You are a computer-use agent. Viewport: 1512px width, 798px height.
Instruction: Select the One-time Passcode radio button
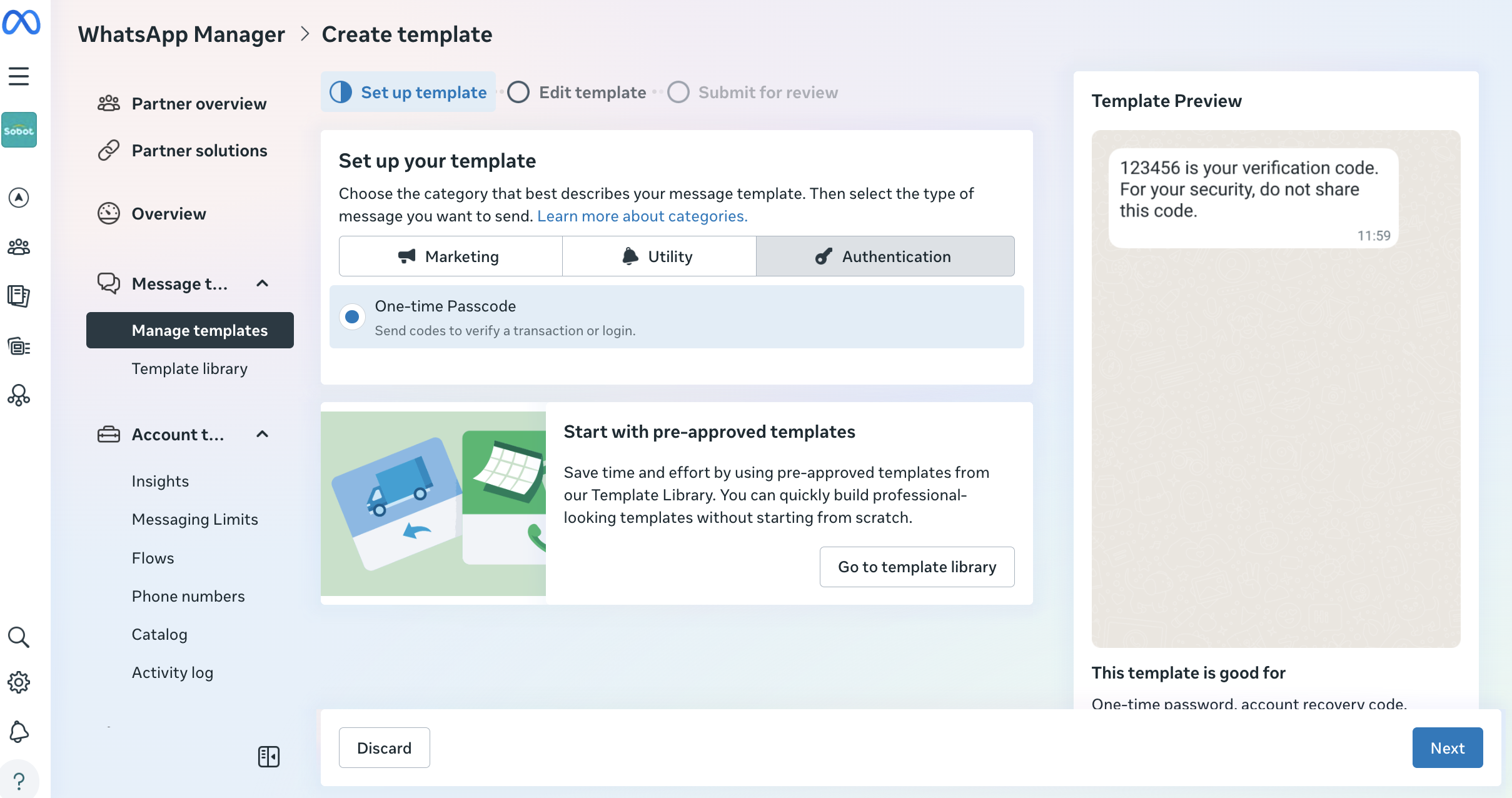point(353,317)
